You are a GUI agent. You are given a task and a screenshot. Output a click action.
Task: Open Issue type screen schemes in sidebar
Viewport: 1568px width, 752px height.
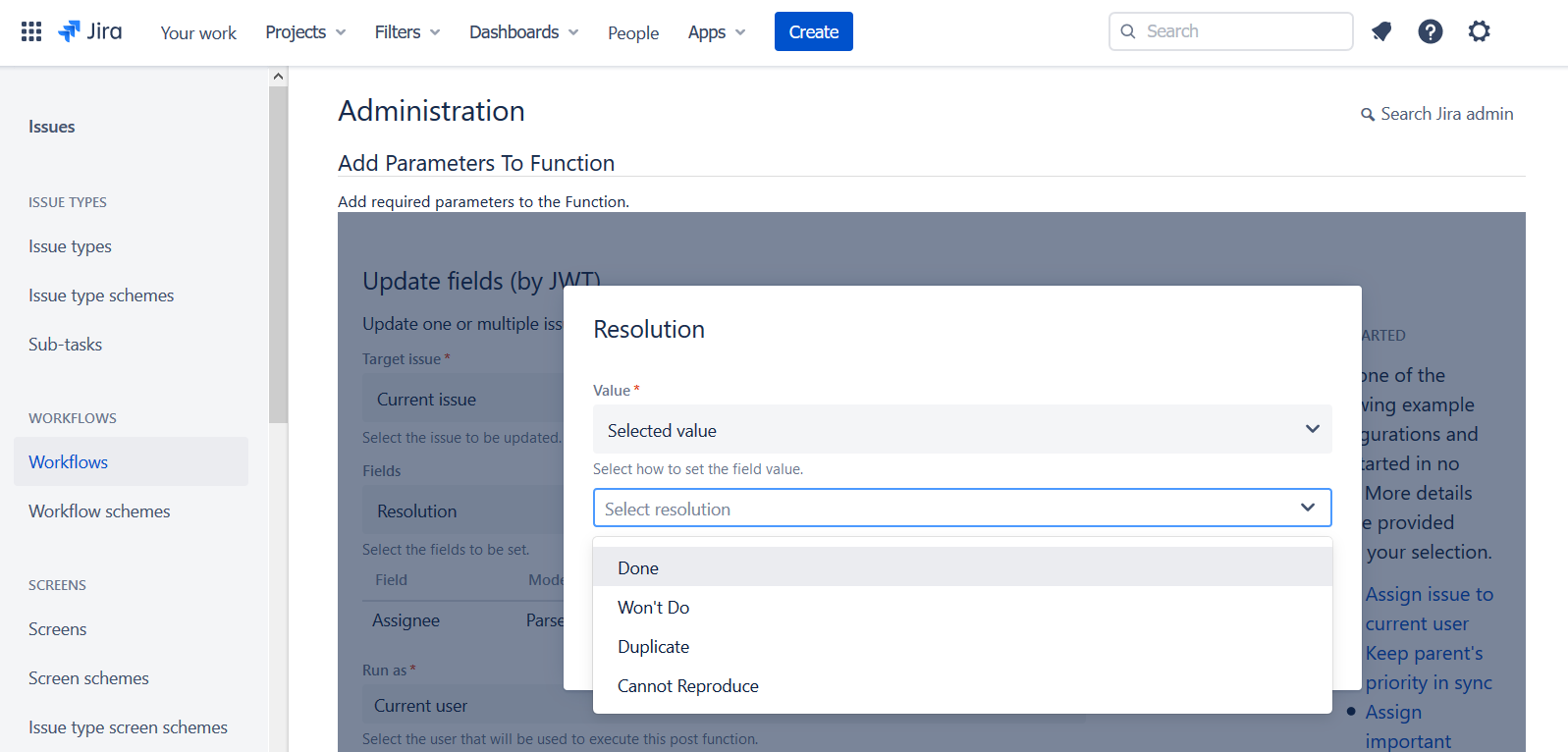(128, 727)
